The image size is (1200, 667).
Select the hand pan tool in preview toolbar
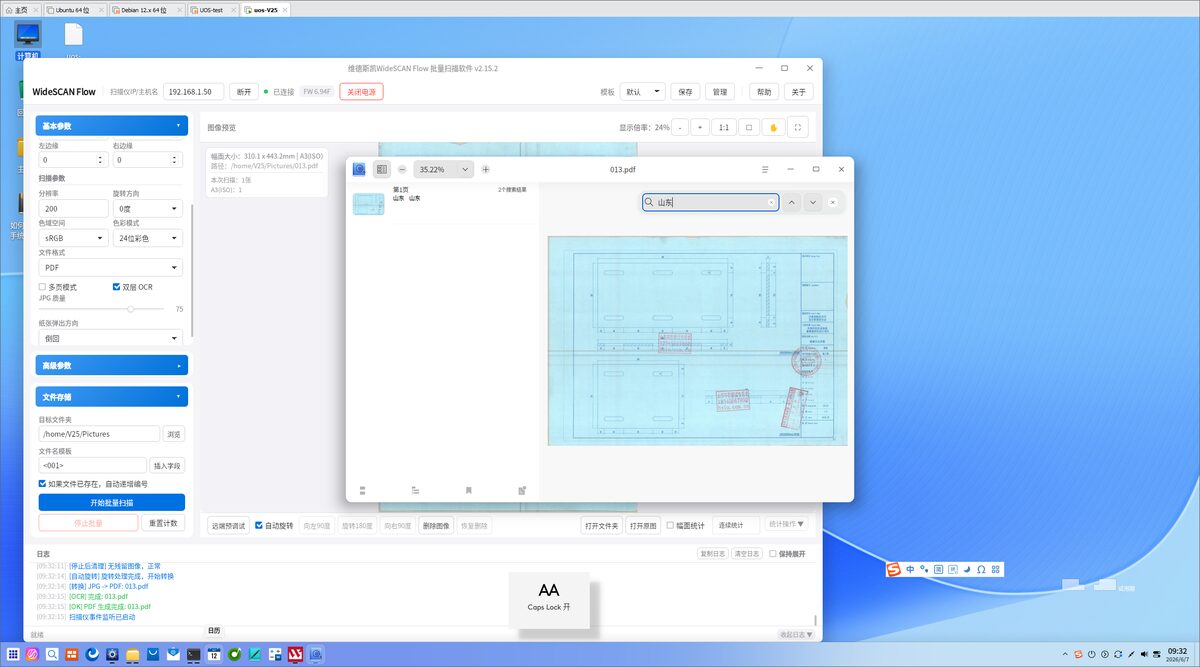(773, 127)
